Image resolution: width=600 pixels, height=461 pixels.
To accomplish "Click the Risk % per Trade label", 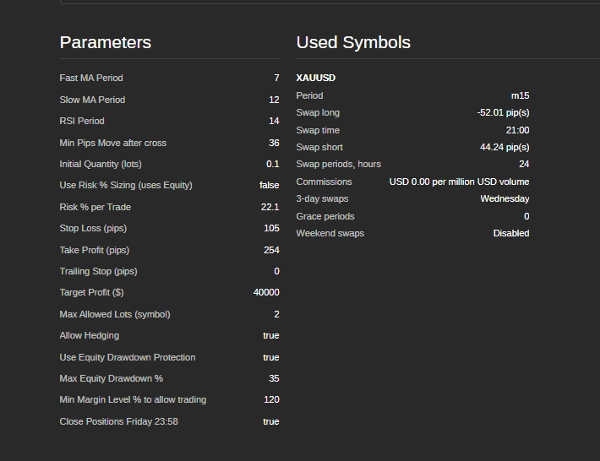I will 95,207.
